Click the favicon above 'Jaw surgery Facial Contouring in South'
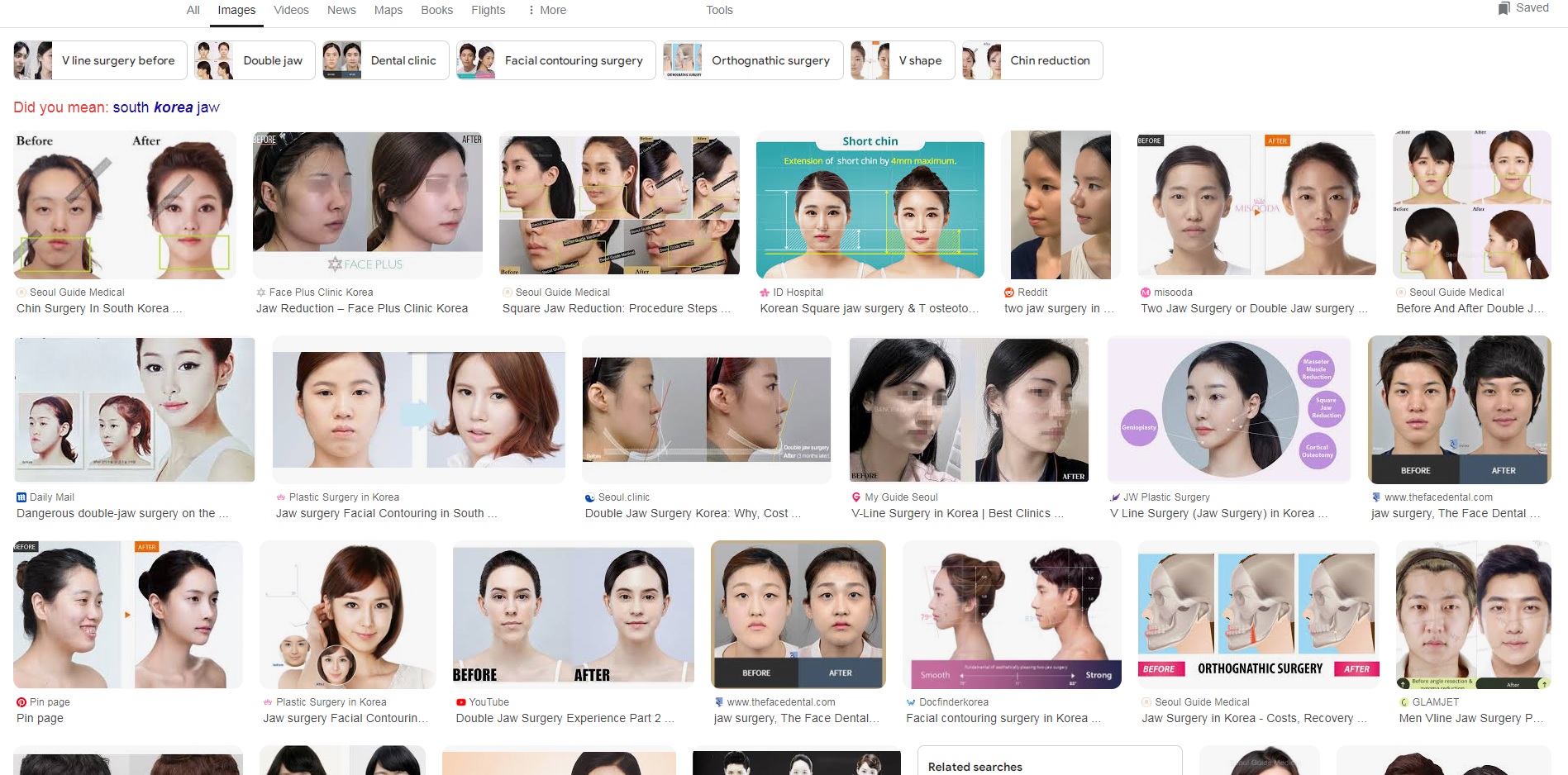1568x775 pixels. 281,497
